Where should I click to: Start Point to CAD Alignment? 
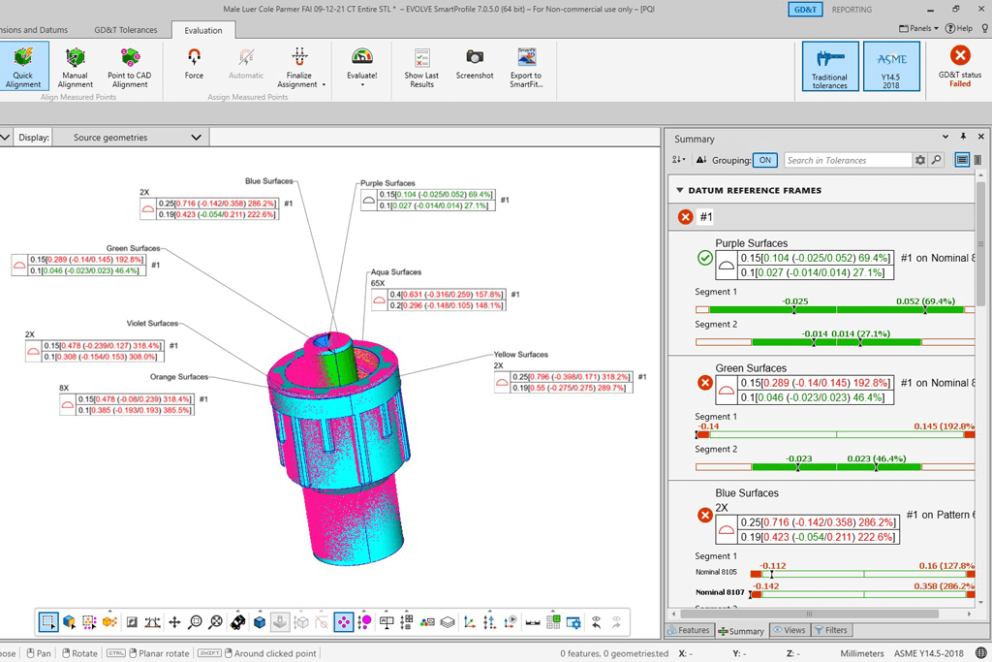[130, 66]
